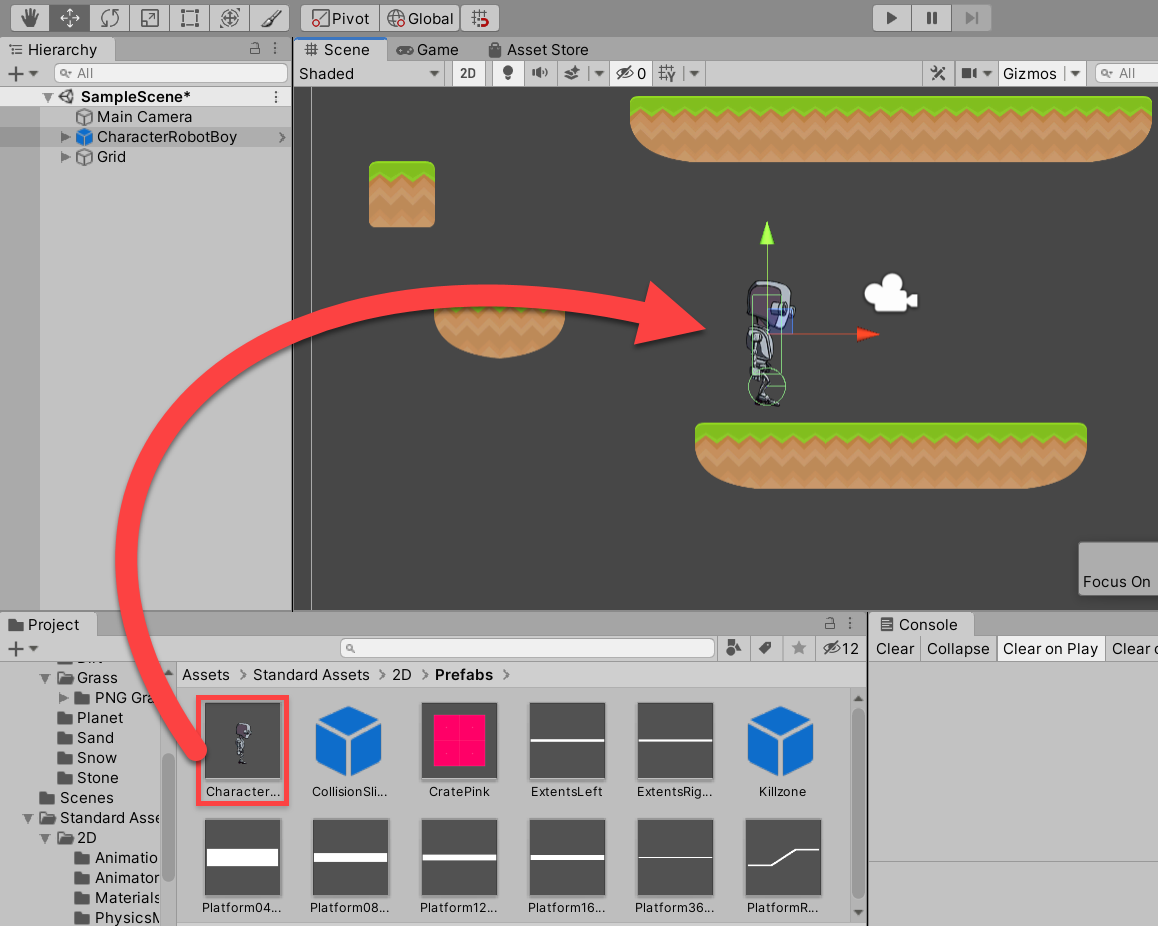
Task: Switch to the Scene tab
Action: (x=338, y=49)
